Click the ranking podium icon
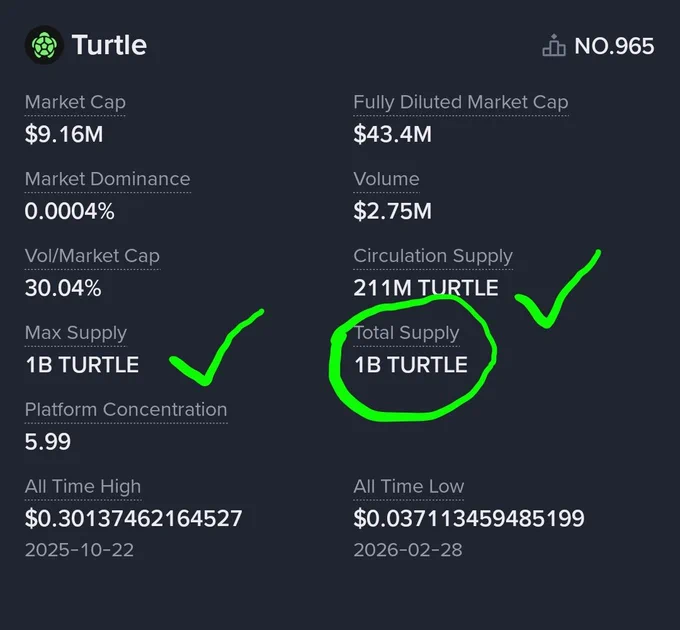Screen dimensions: 680x630 554,46
